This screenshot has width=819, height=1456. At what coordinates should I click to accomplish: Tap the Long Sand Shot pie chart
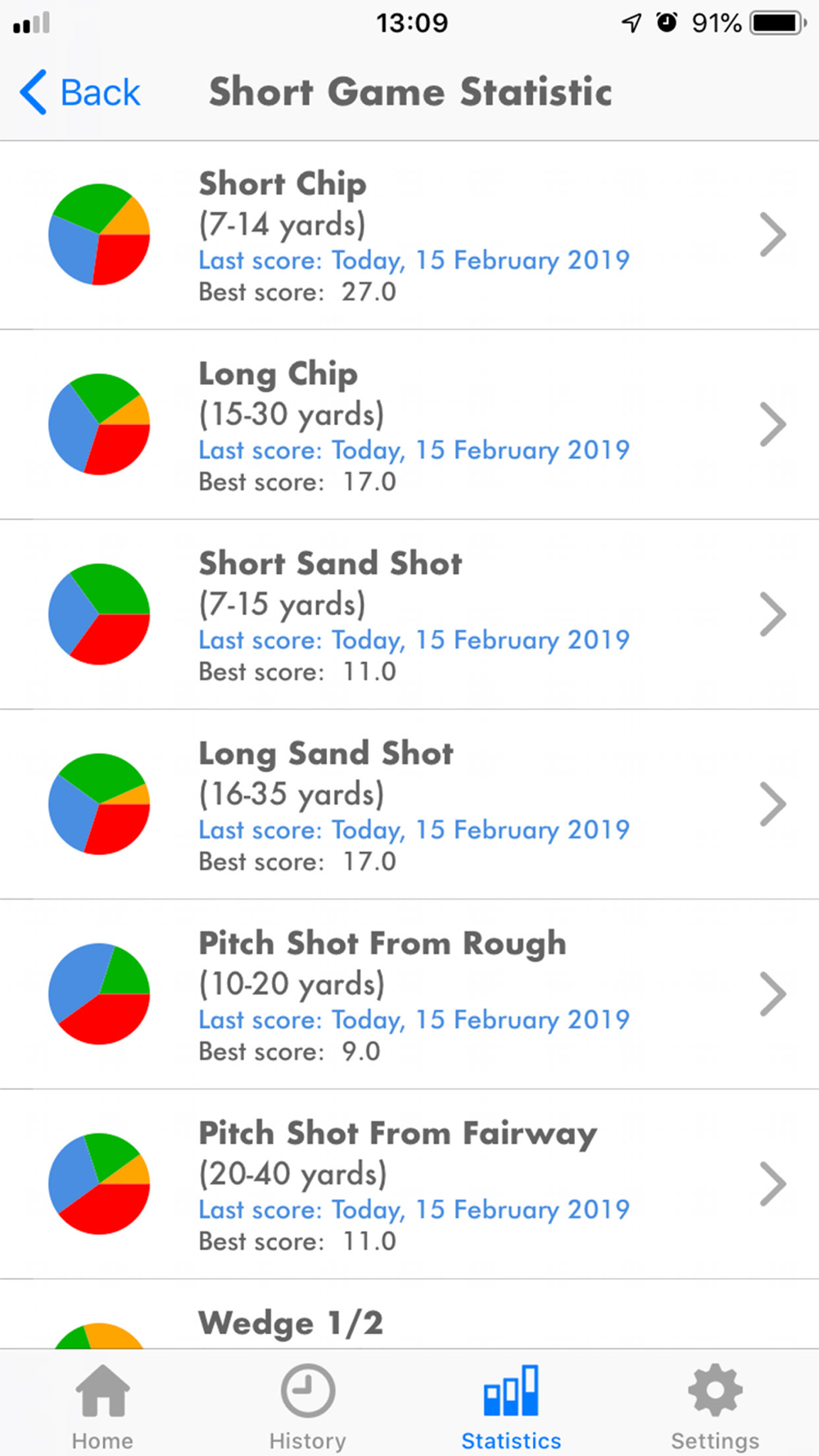[99, 804]
